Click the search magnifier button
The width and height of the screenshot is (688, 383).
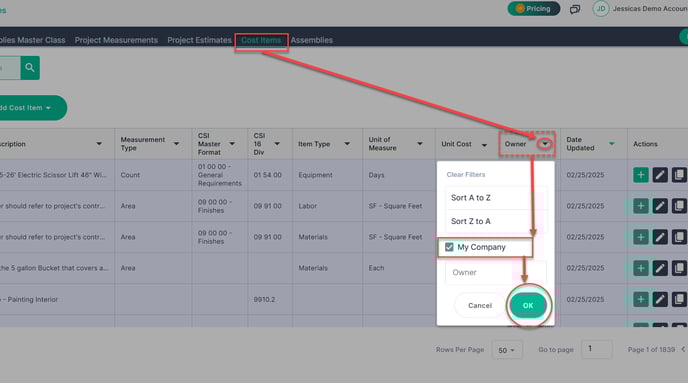click(x=30, y=68)
